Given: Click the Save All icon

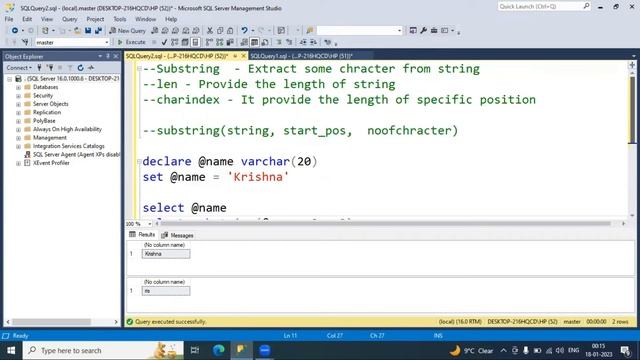Looking at the screenshot, I should [x=98, y=31].
